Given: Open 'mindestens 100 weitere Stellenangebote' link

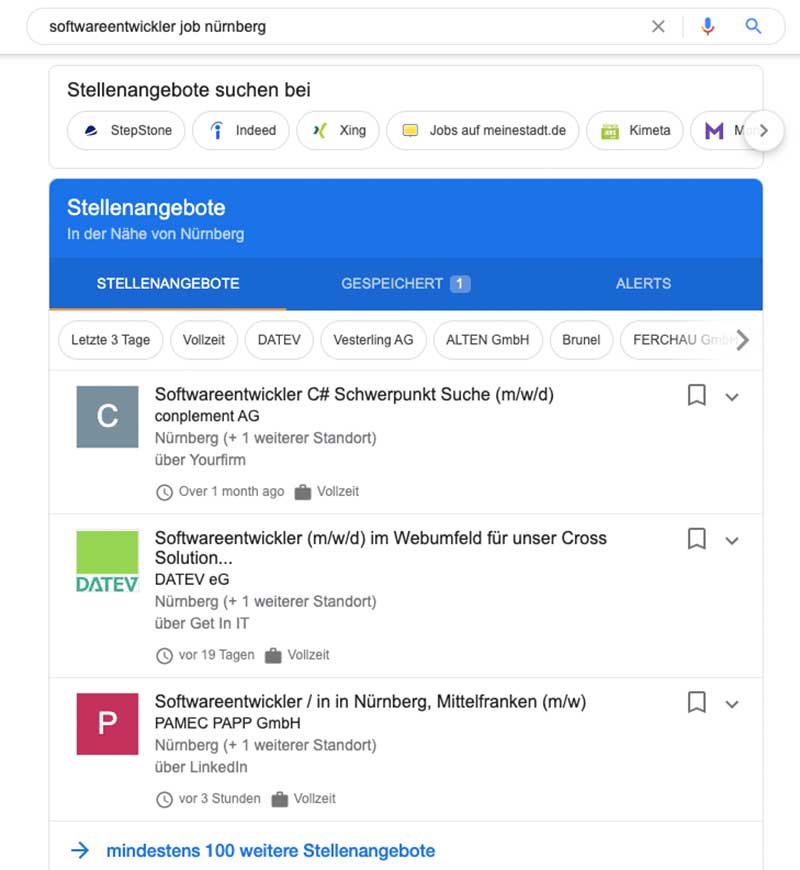Looking at the screenshot, I should click(x=271, y=851).
